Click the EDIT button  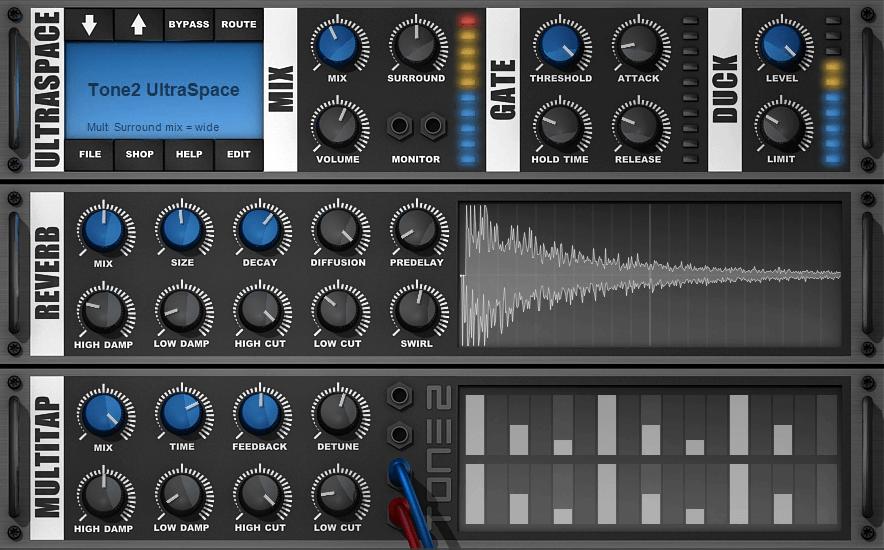[239, 155]
